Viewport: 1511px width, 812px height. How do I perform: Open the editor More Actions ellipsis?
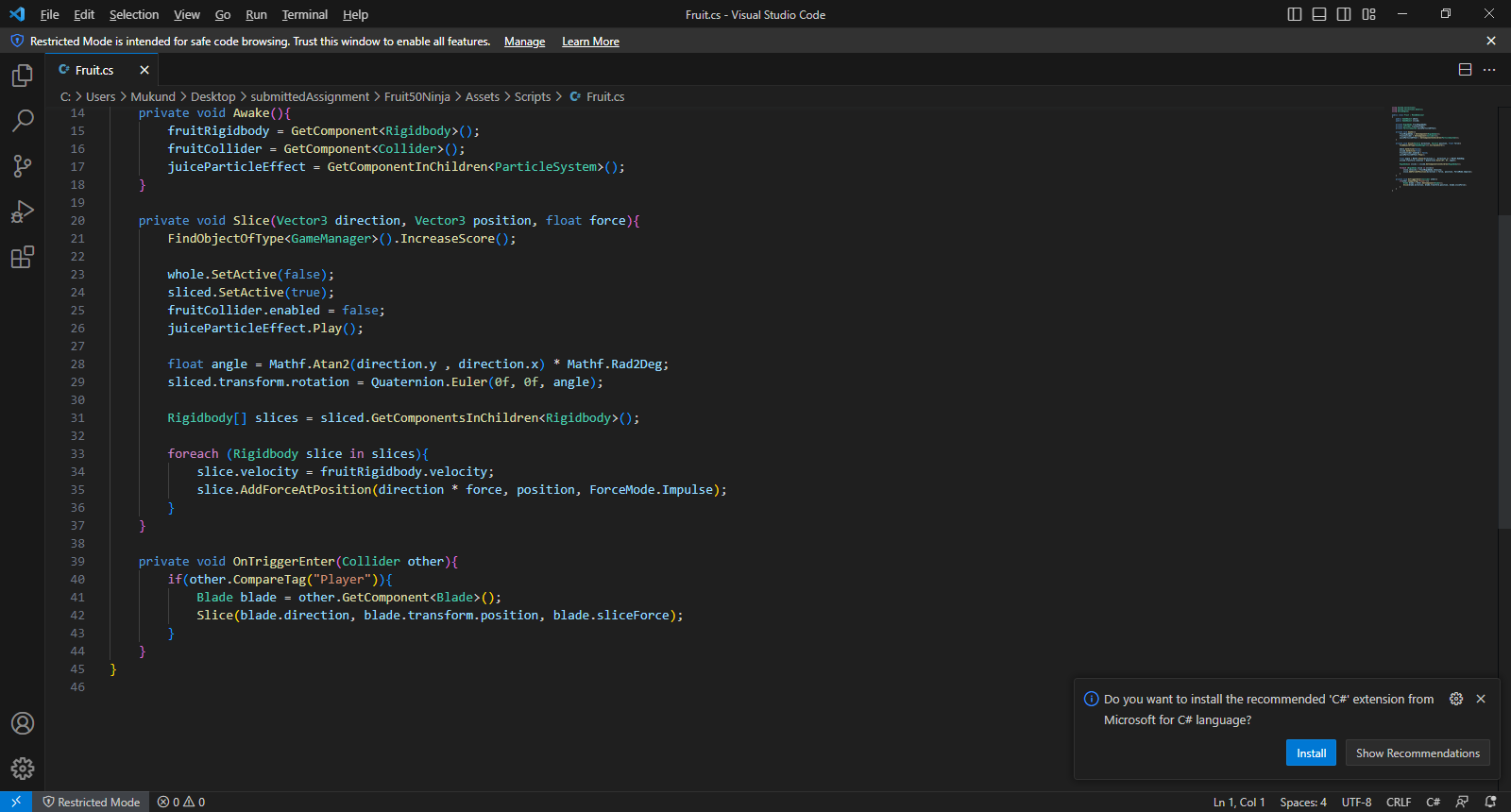tap(1489, 70)
